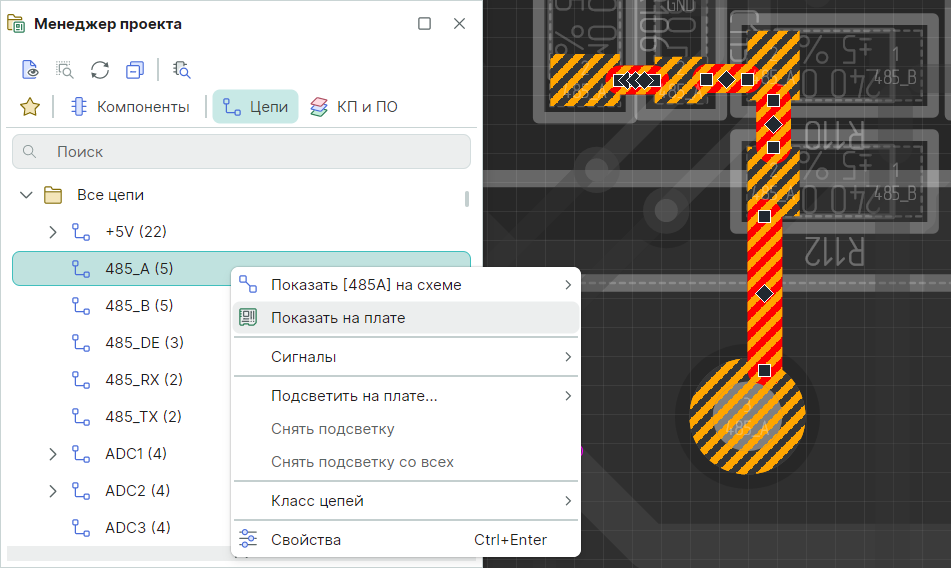Click the Поиск search field

pos(241,152)
